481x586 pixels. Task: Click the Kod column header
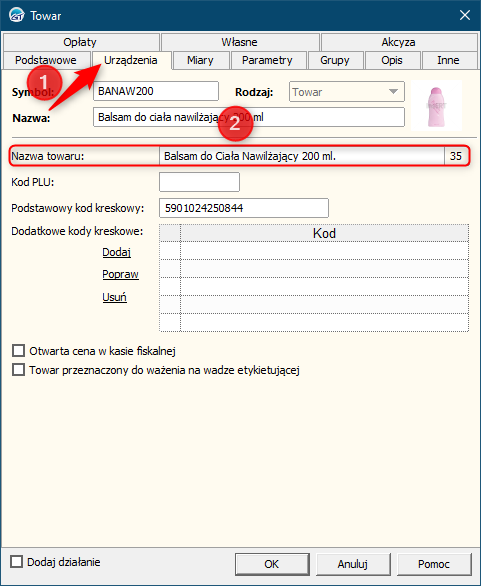(324, 233)
